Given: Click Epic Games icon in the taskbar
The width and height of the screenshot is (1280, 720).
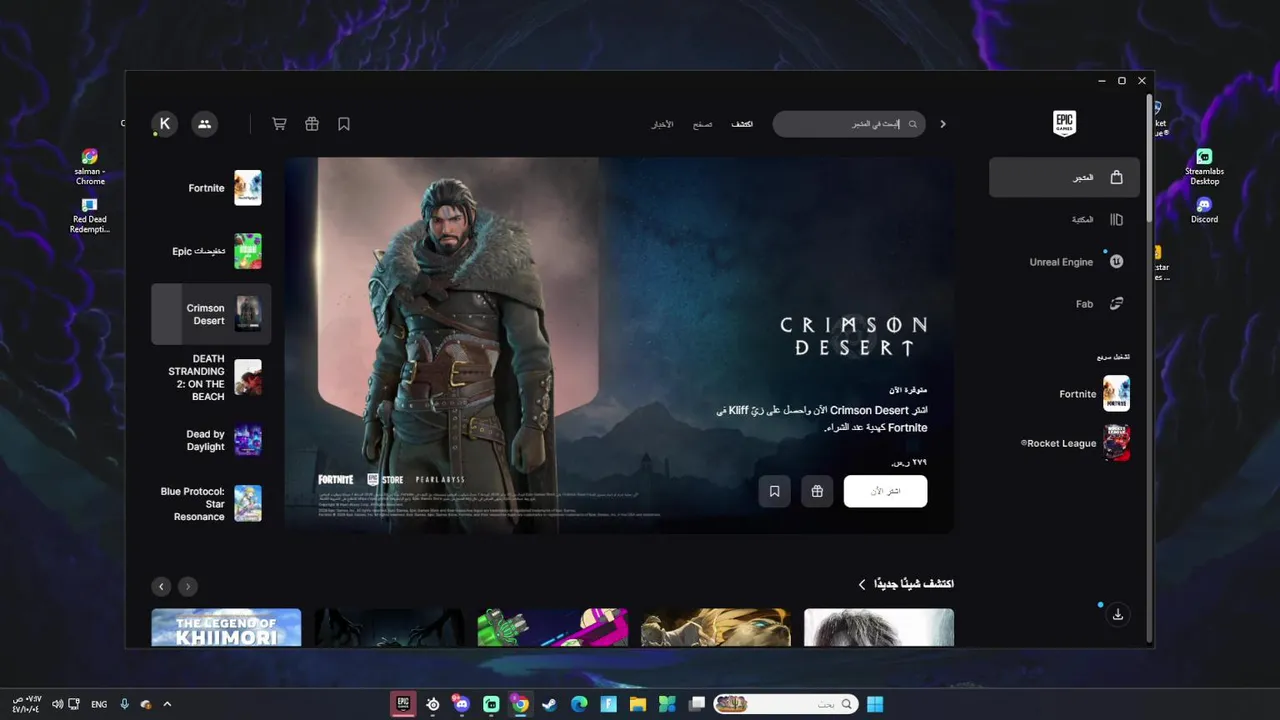Looking at the screenshot, I should click(x=403, y=704).
